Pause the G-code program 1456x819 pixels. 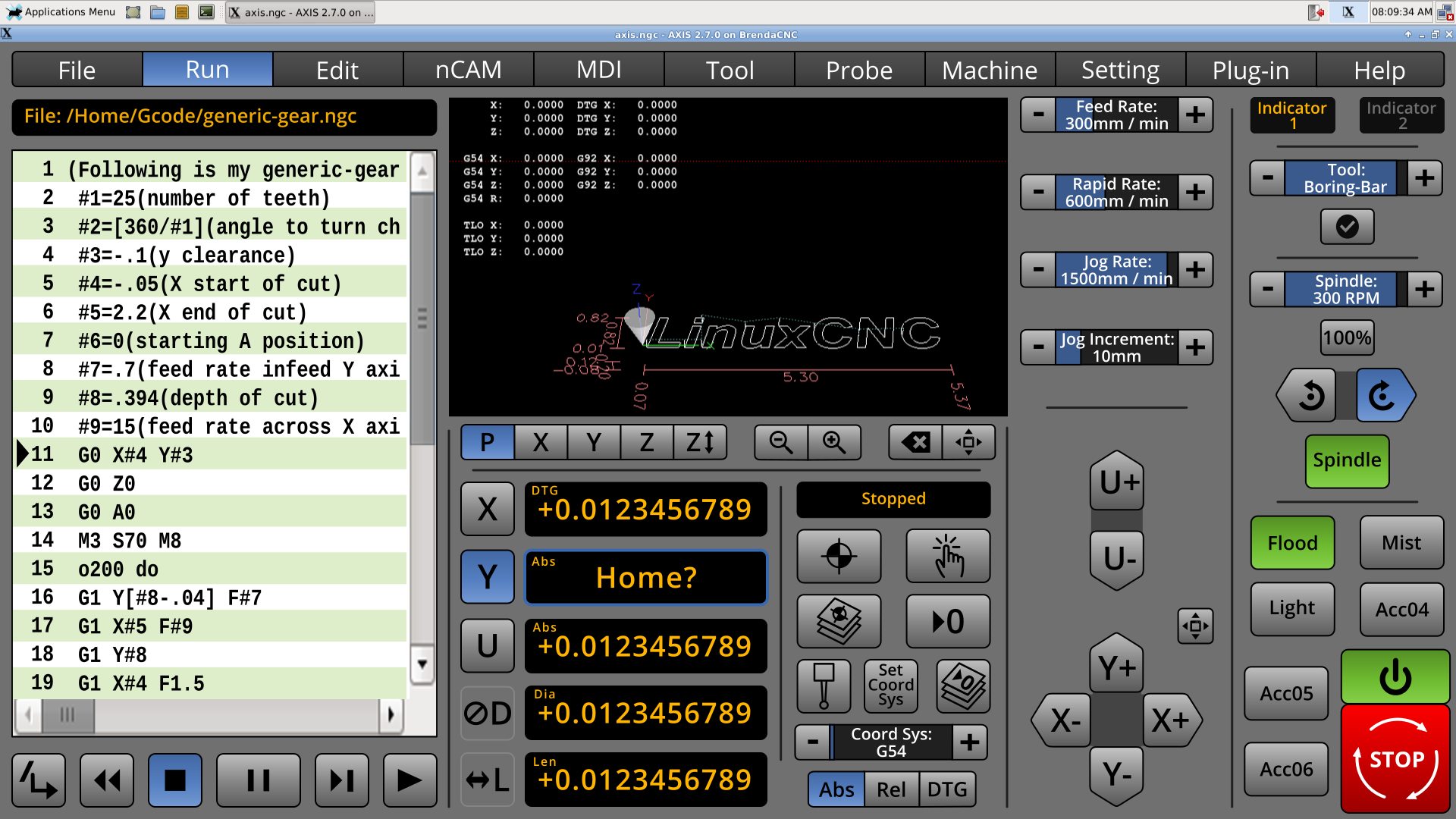point(259,780)
